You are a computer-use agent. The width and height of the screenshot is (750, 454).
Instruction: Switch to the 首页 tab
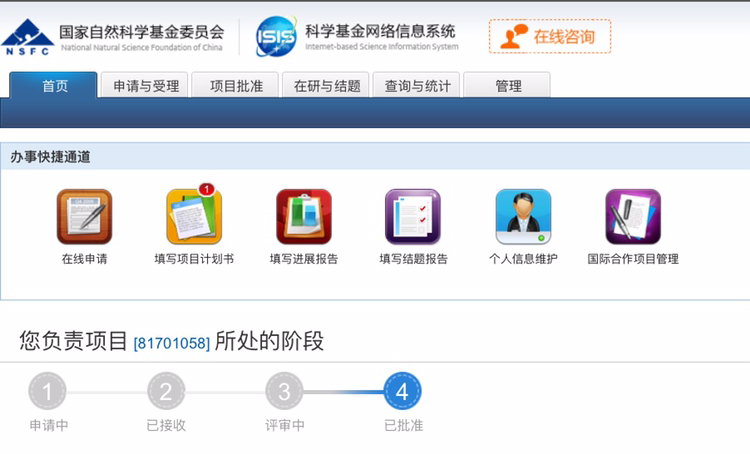(54, 85)
